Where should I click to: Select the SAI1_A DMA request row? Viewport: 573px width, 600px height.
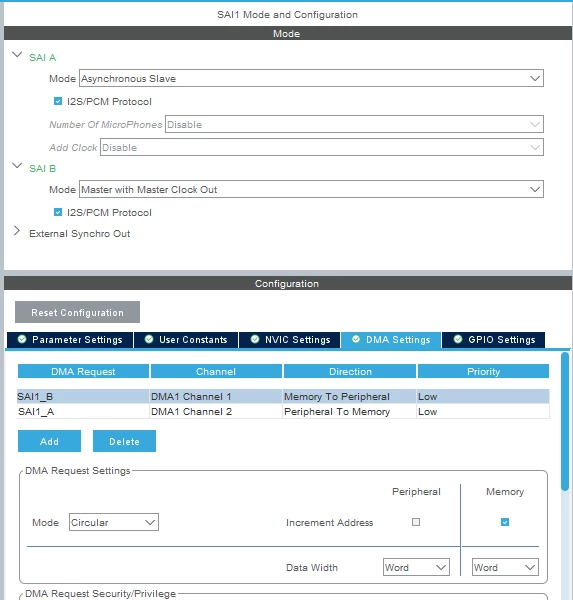(283, 412)
